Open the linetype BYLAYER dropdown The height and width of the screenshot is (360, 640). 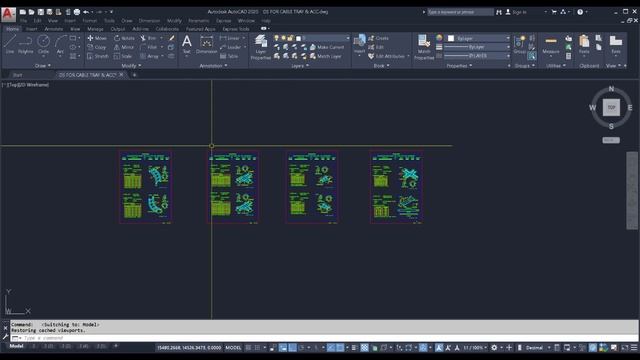tap(477, 56)
